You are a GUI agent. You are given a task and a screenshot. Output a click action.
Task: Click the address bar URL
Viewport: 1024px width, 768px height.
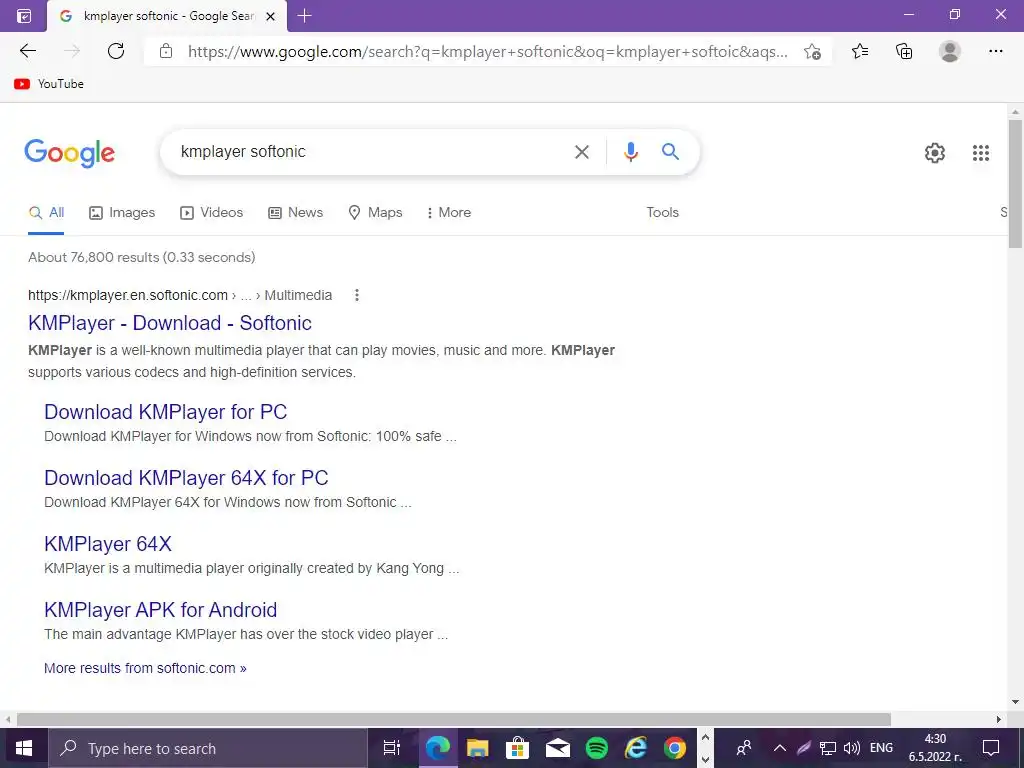[x=487, y=51]
